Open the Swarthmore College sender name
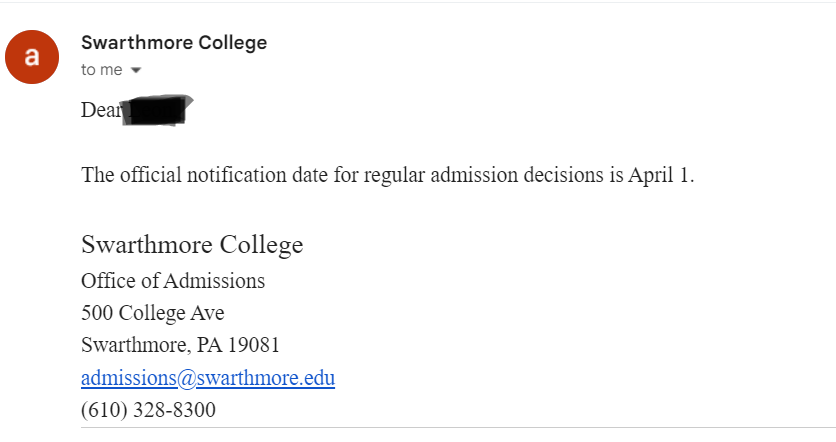This screenshot has height=442, width=836. (x=173, y=42)
